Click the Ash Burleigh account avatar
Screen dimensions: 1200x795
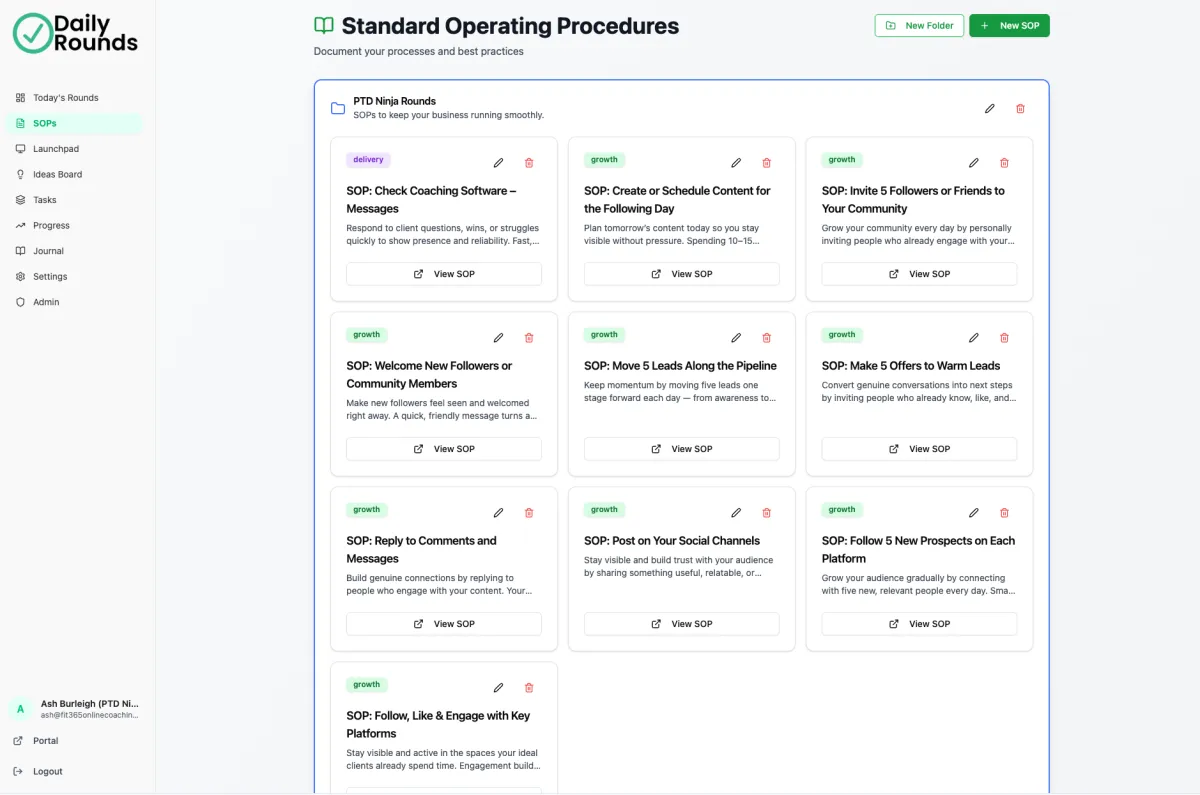pos(20,709)
